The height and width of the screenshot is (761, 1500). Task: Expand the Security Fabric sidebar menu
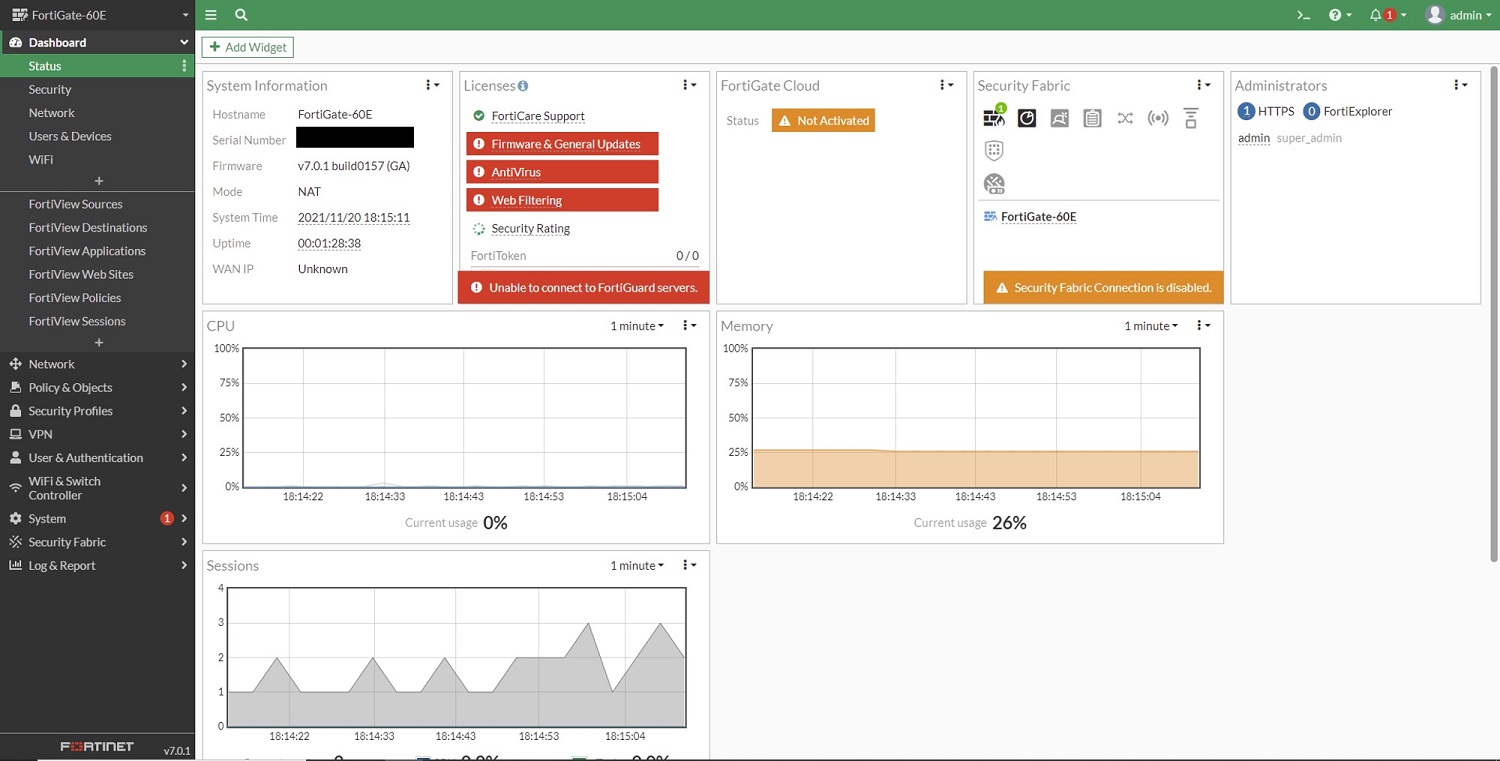coord(97,542)
